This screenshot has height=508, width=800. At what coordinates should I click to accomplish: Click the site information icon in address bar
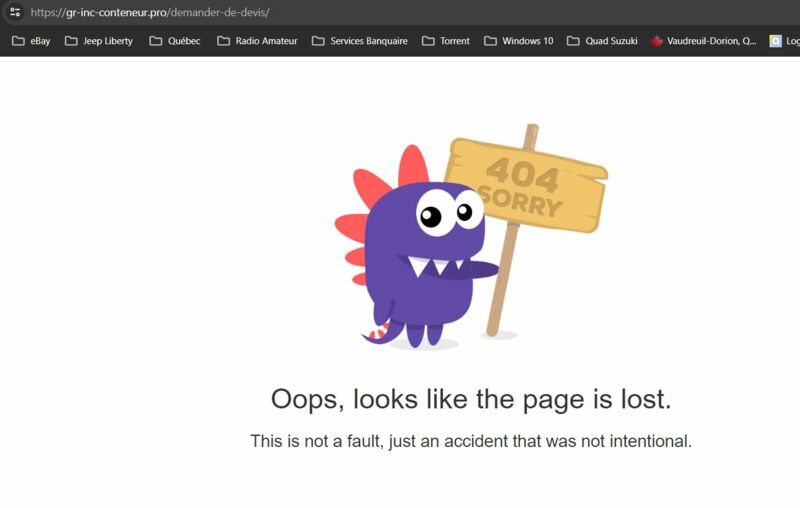coord(15,12)
